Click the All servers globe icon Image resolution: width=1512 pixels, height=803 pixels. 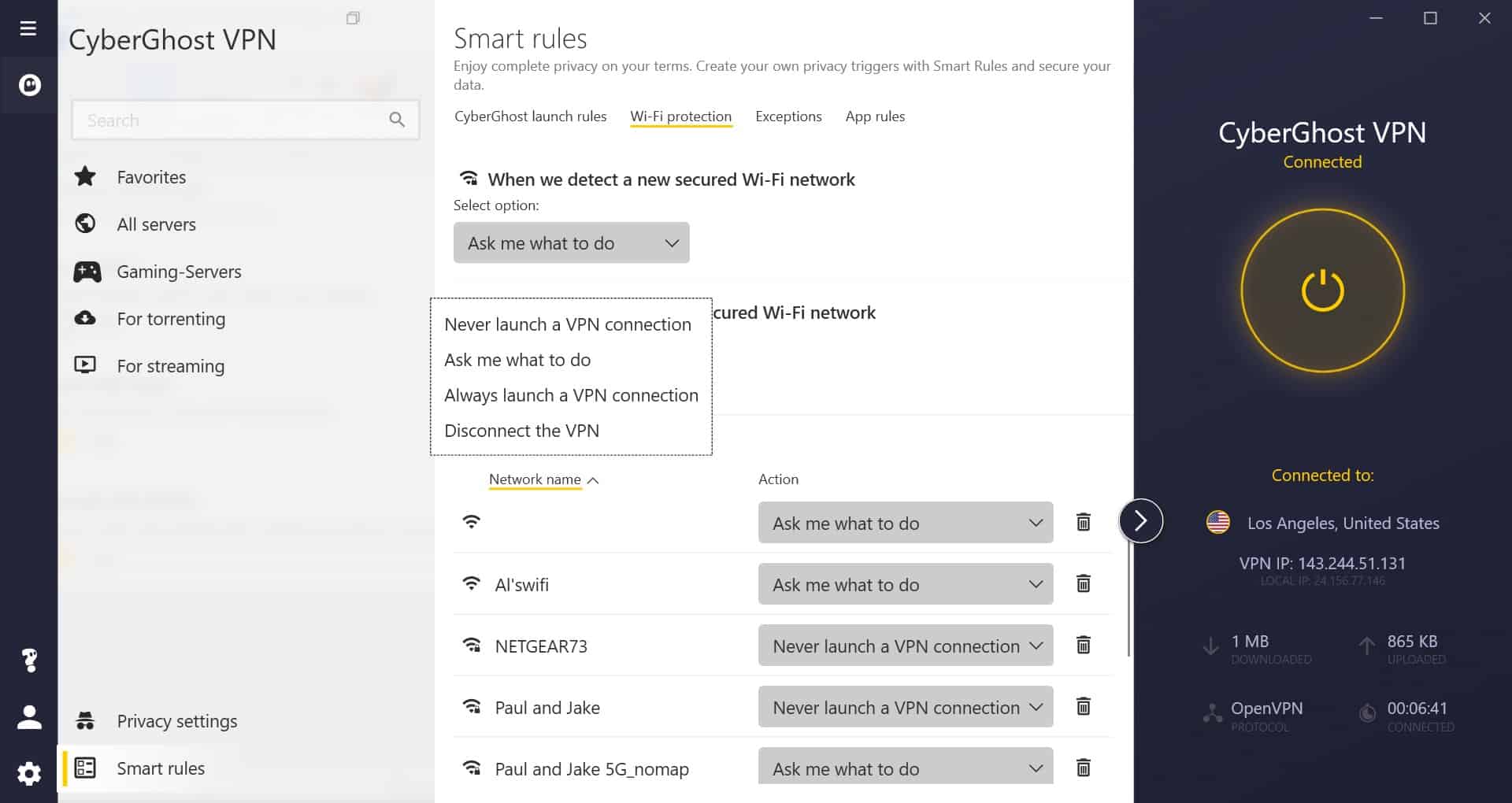click(x=85, y=224)
